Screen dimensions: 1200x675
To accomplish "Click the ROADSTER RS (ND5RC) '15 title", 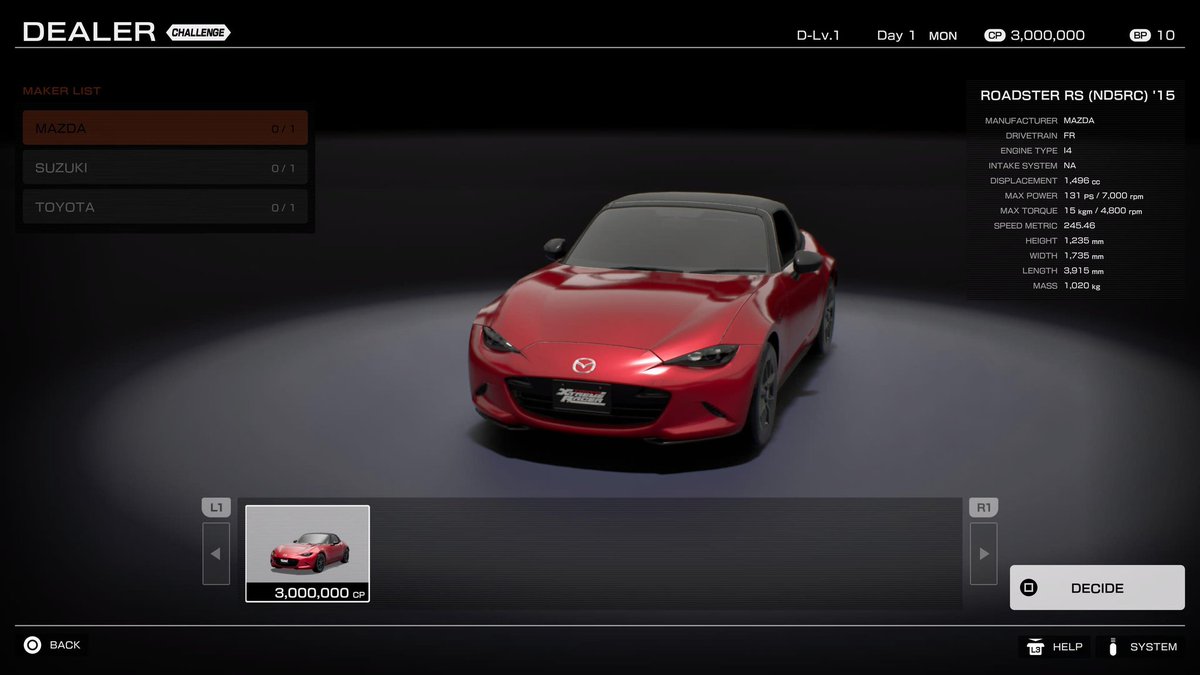I will coord(1077,96).
